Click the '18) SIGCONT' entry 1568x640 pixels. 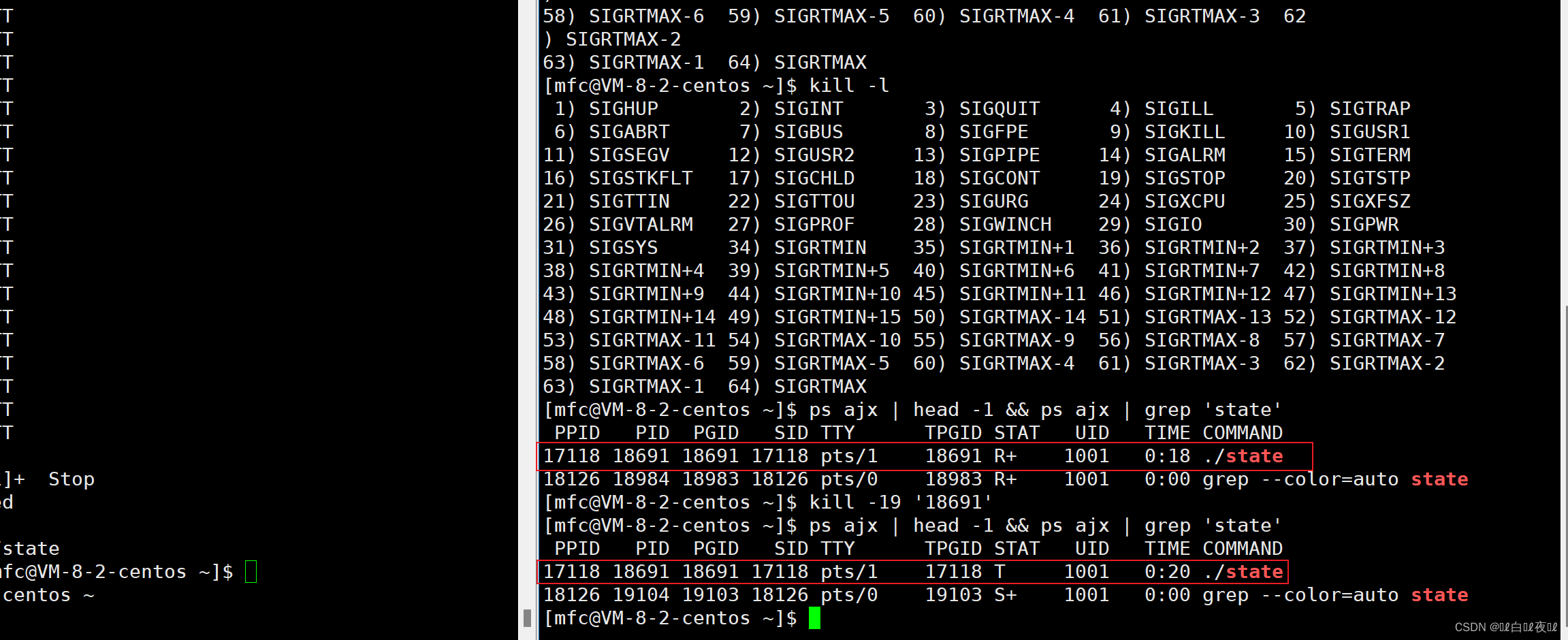(976, 178)
